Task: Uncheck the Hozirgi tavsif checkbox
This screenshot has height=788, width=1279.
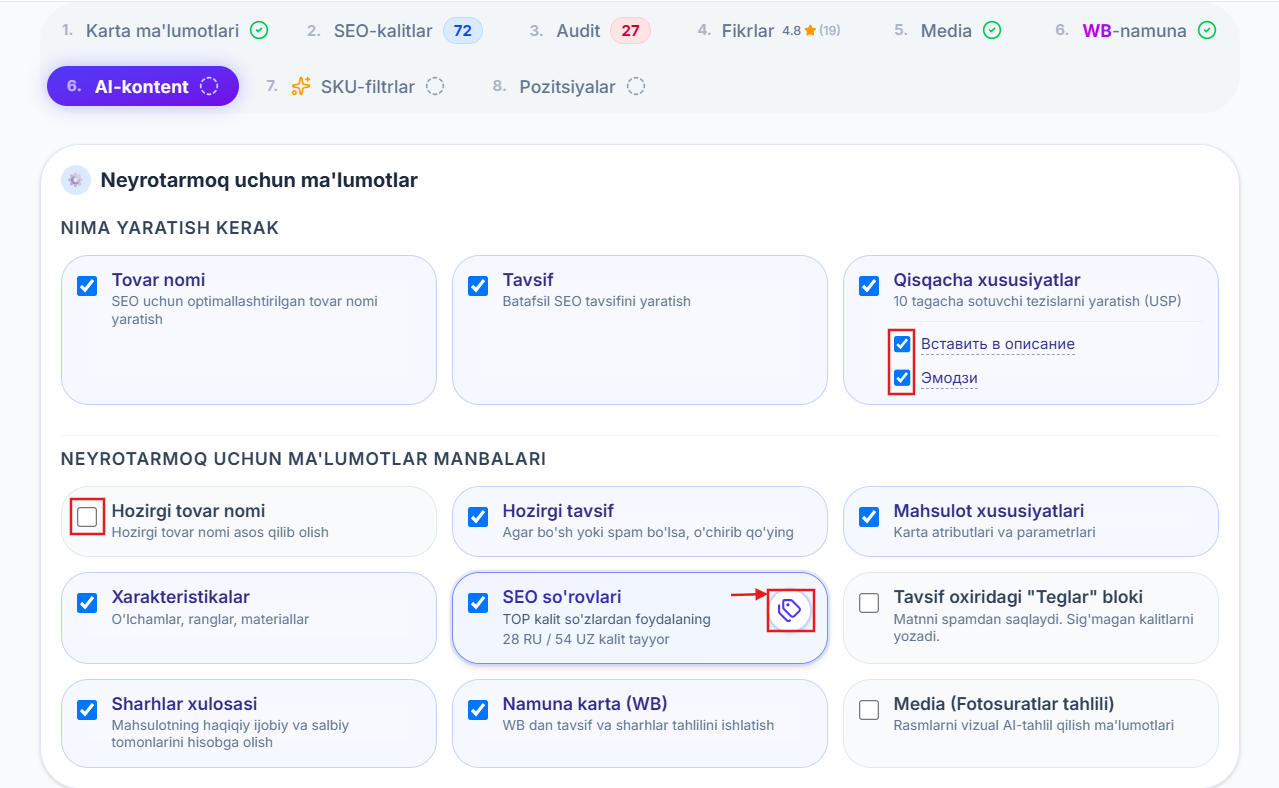Action: coord(478,517)
